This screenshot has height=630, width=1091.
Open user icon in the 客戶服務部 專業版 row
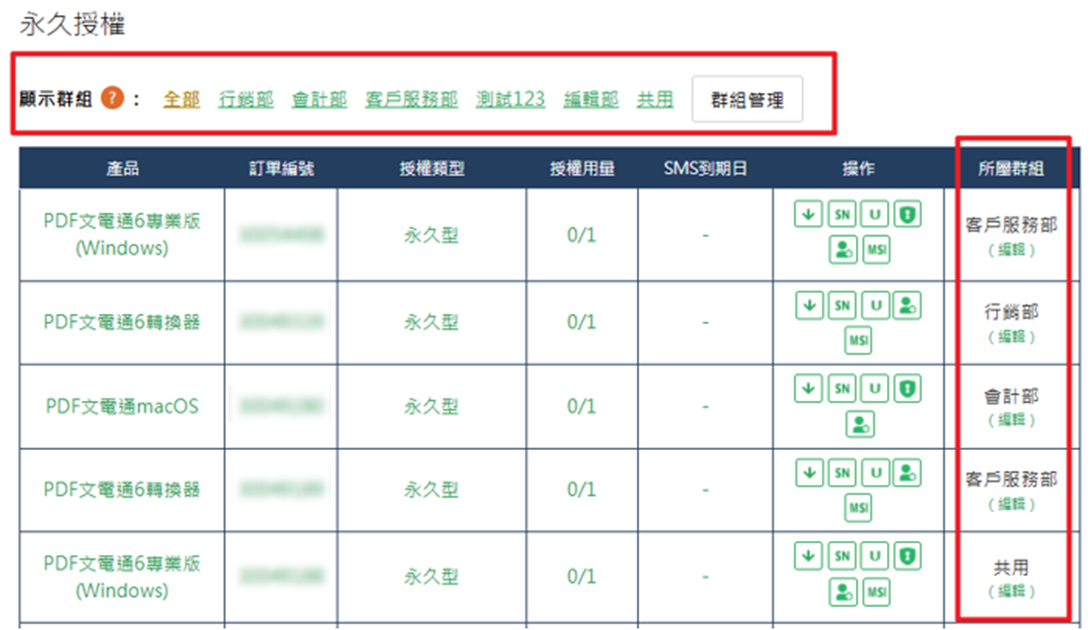tap(843, 249)
